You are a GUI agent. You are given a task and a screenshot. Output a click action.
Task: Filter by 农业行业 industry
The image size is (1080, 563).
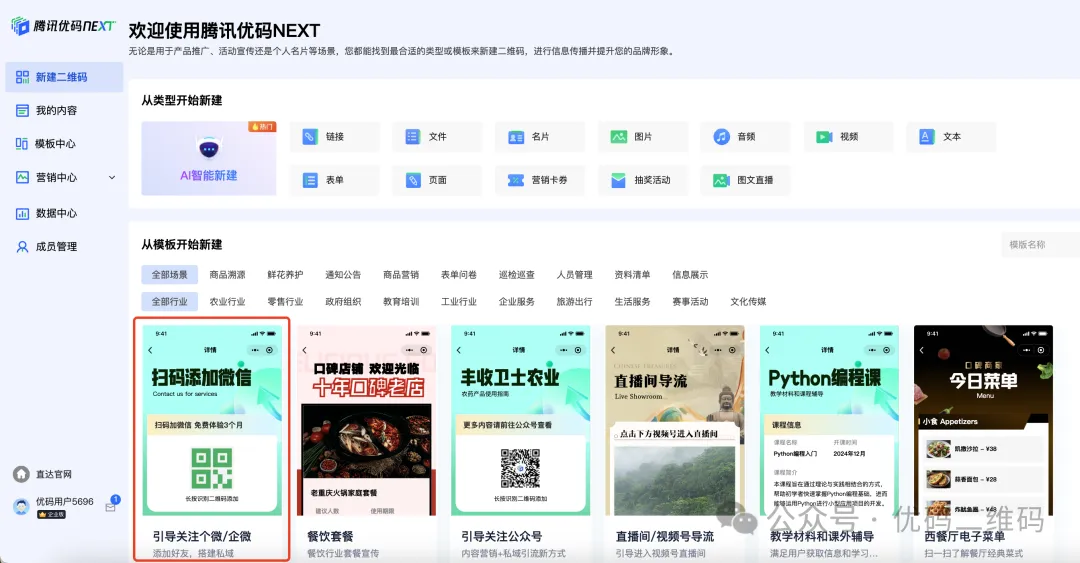point(227,301)
